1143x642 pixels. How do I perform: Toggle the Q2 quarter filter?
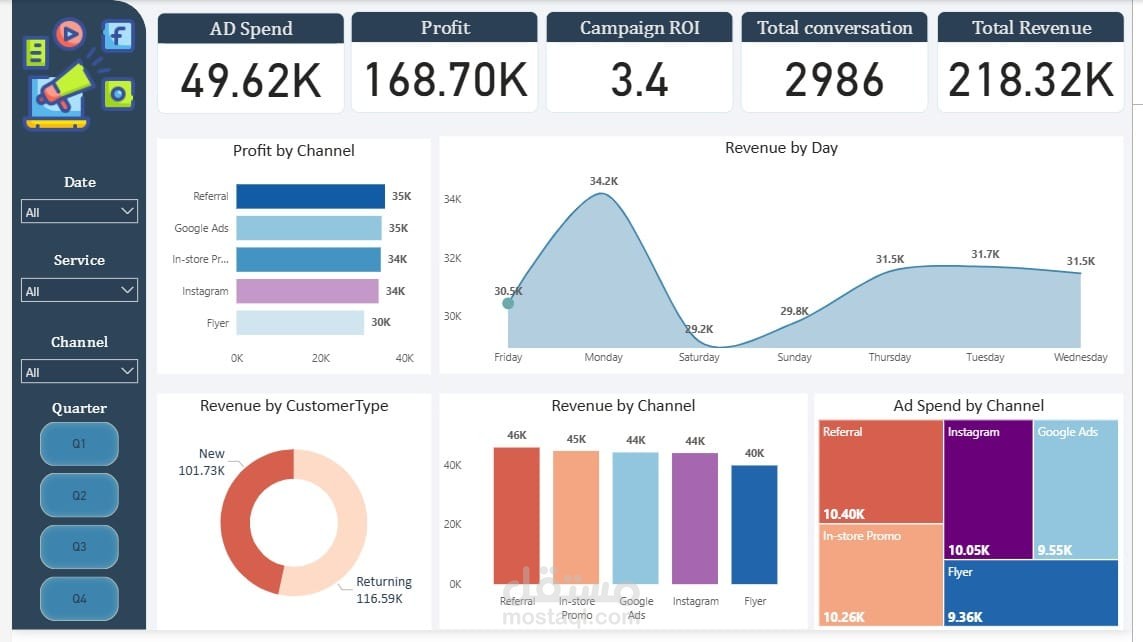[x=79, y=495]
